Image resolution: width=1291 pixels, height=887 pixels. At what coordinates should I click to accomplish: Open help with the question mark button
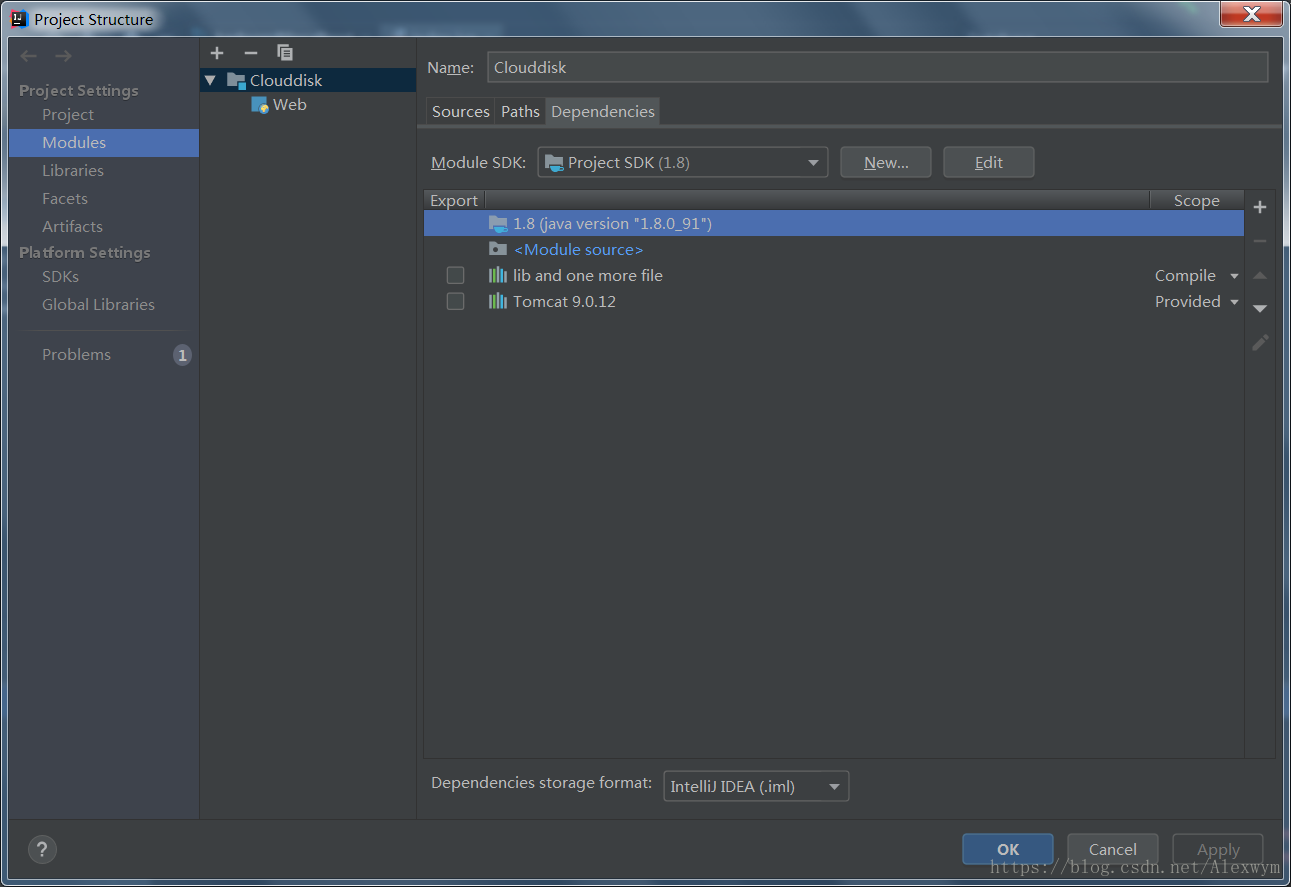42,850
